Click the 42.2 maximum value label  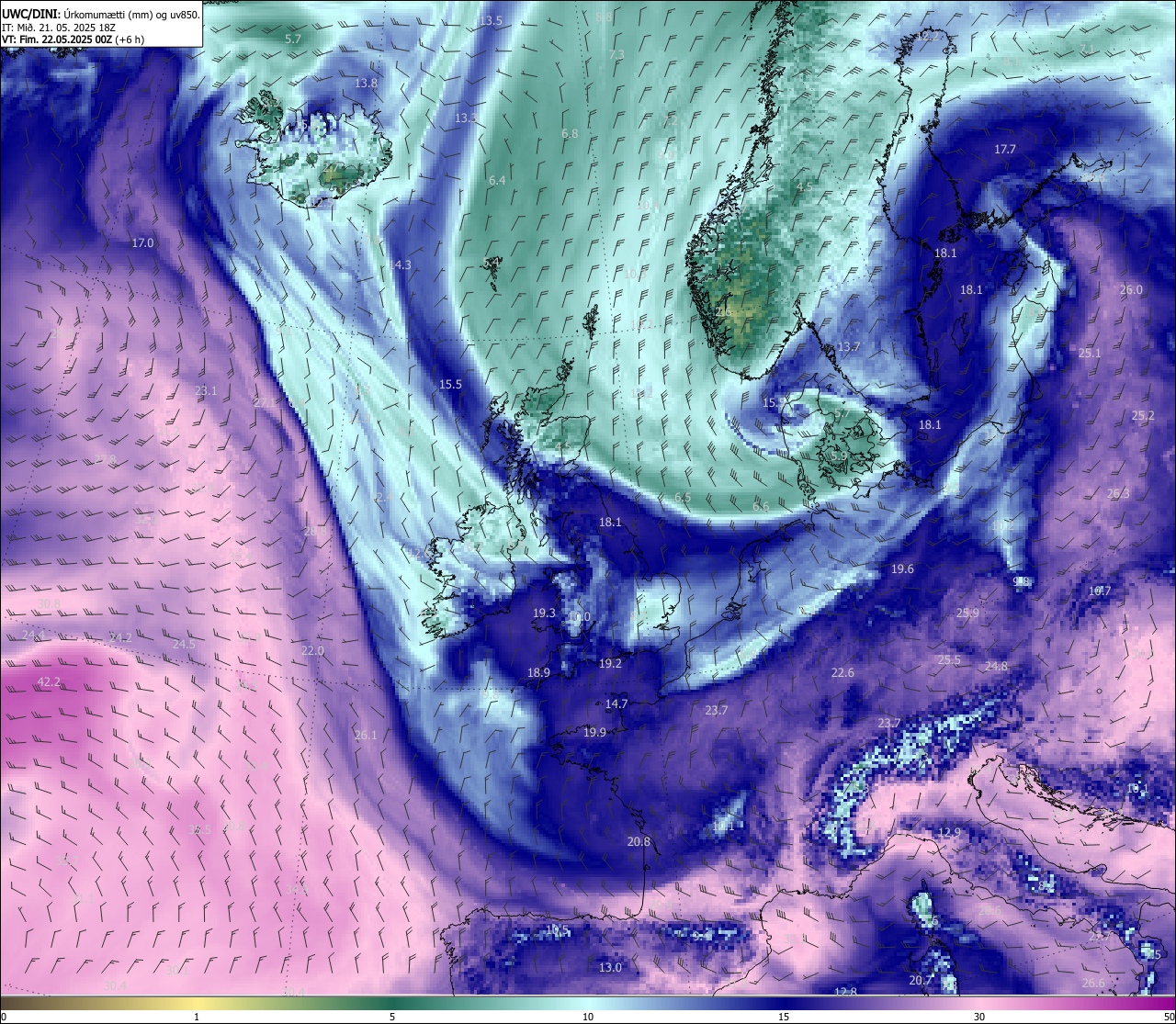49,681
